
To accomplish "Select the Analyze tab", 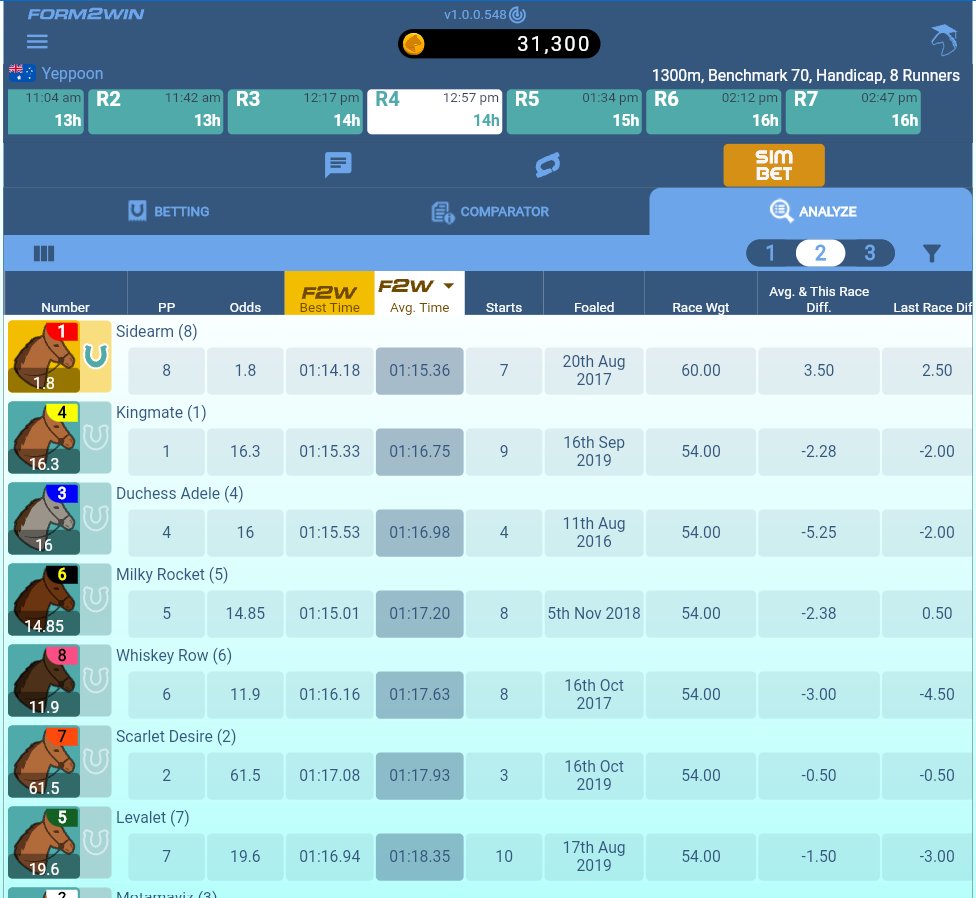I will pyautogui.click(x=810, y=212).
